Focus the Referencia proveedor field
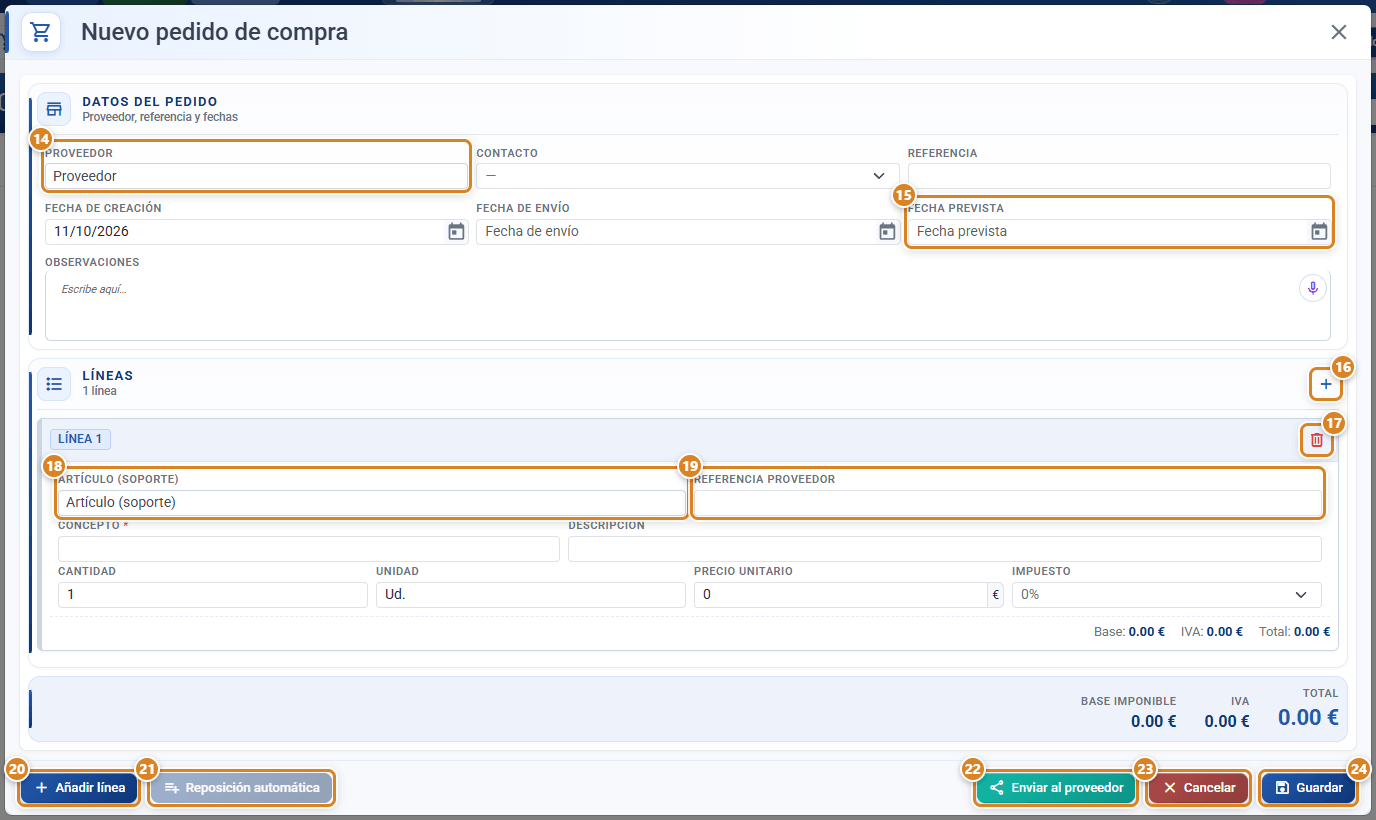 [x=1008, y=502]
